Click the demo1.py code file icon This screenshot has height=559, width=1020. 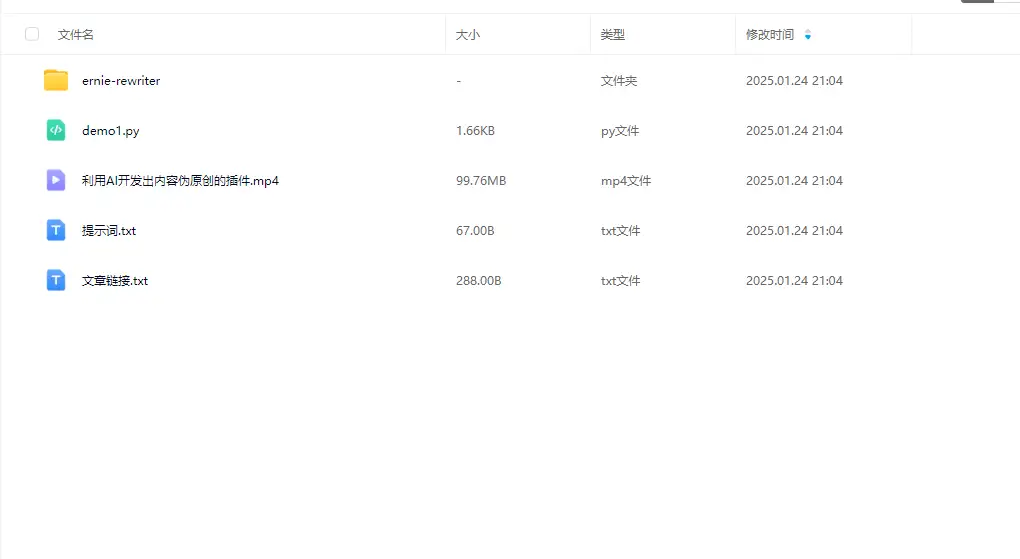pyautogui.click(x=56, y=130)
